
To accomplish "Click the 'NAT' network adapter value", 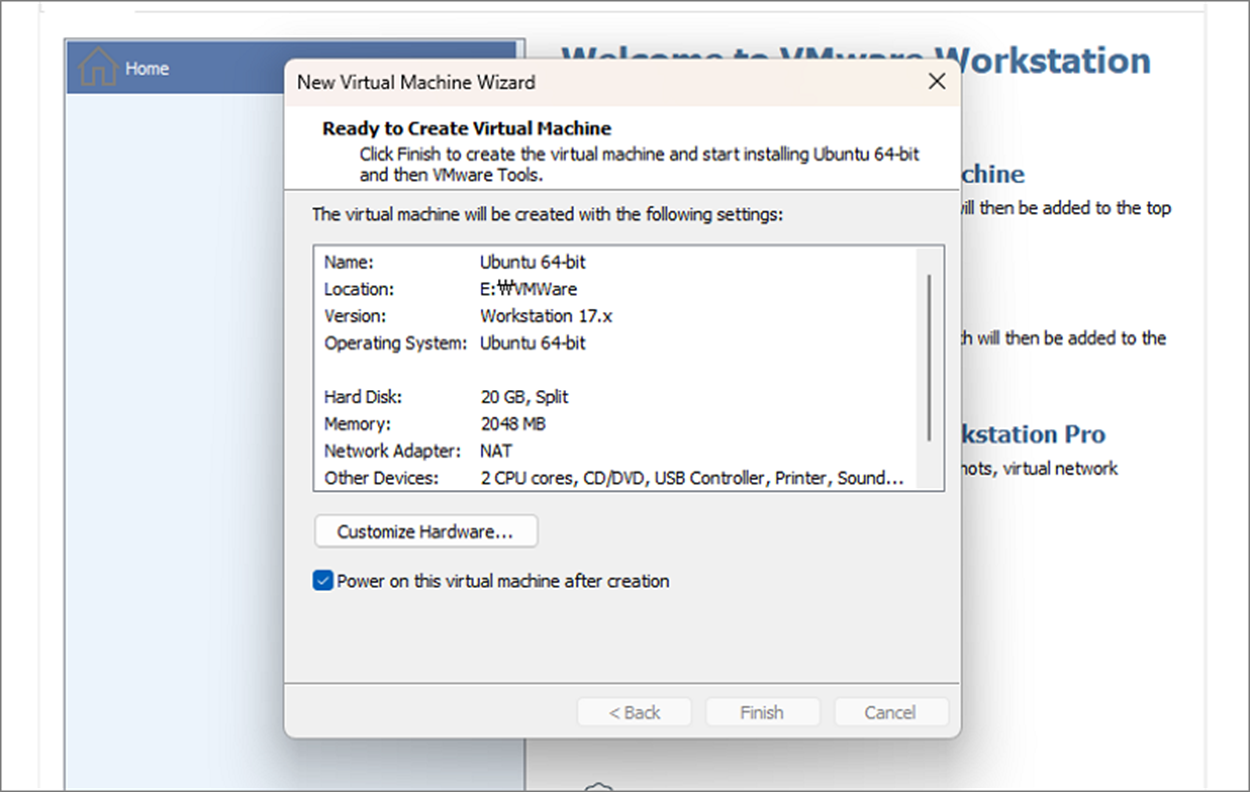I will pos(496,451).
